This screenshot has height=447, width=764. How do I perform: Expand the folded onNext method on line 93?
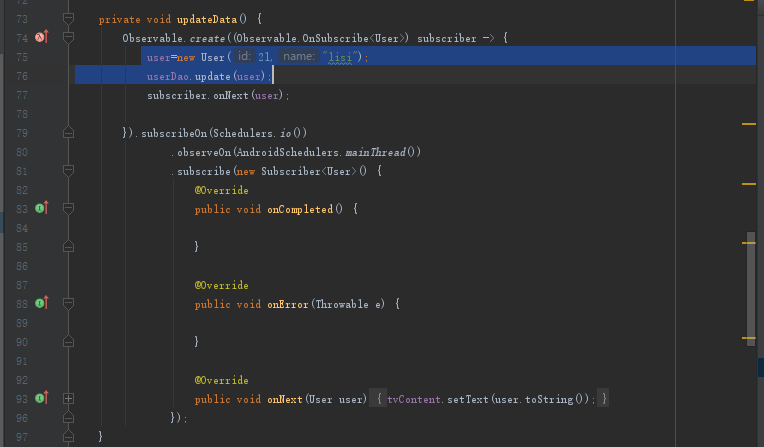click(x=68, y=399)
